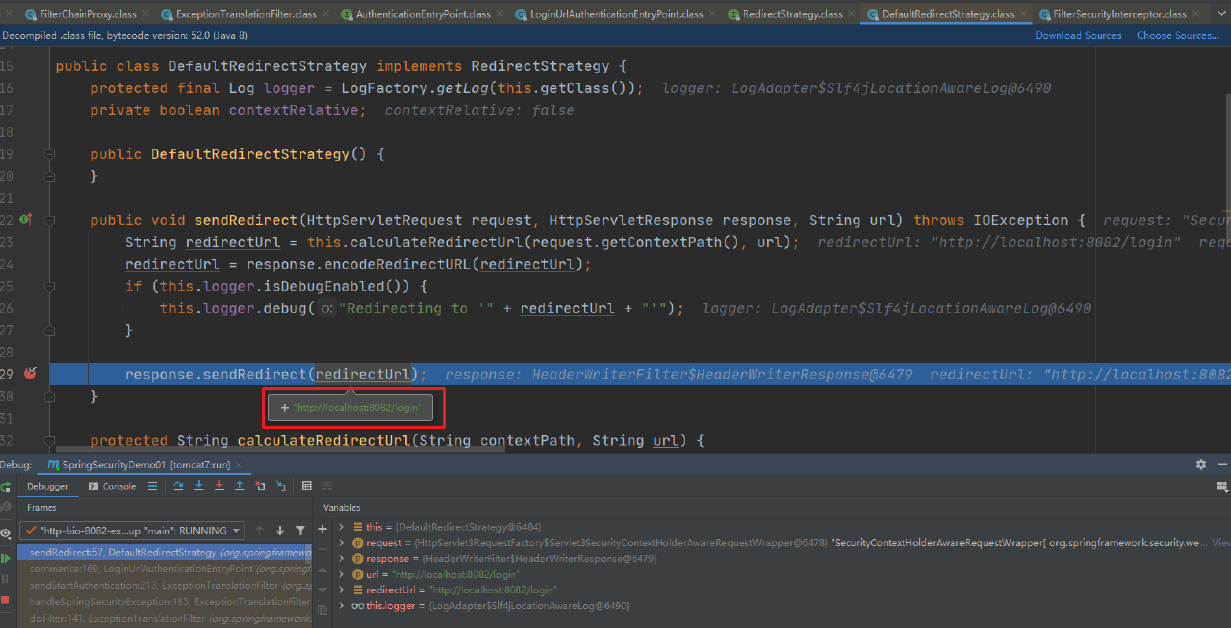Viewport: 1231px width, 628px height.
Task: Close the RedirectStrategy.class tab
Action: 851,14
